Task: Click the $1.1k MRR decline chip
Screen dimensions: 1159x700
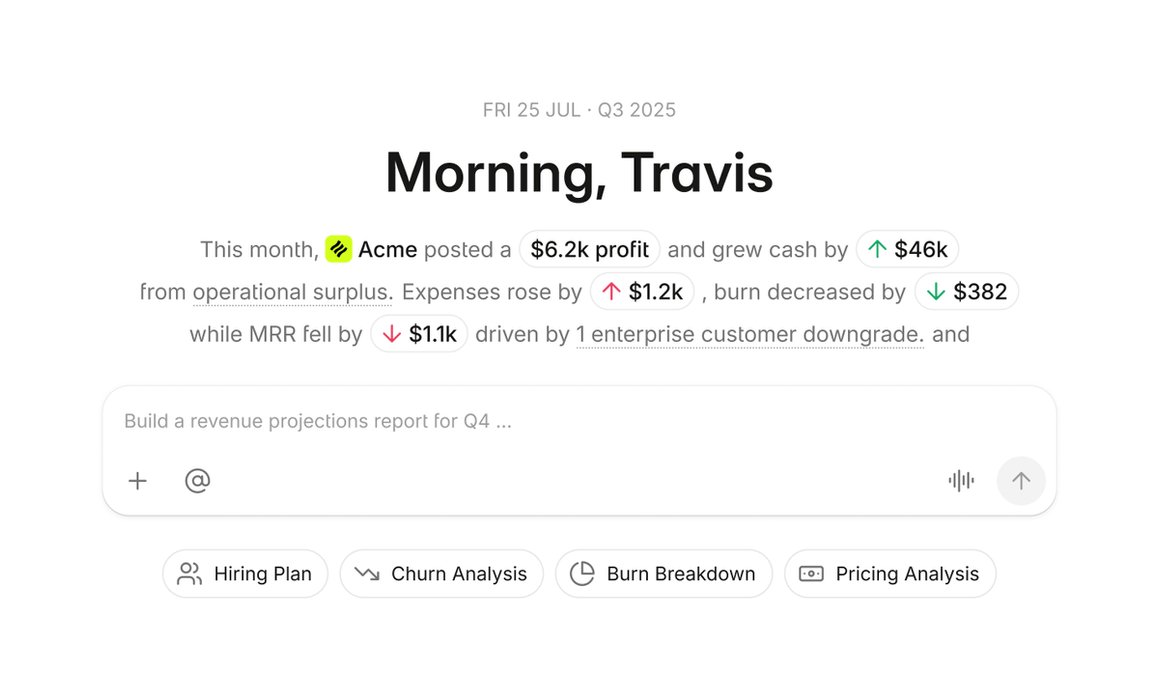Action: [x=419, y=333]
